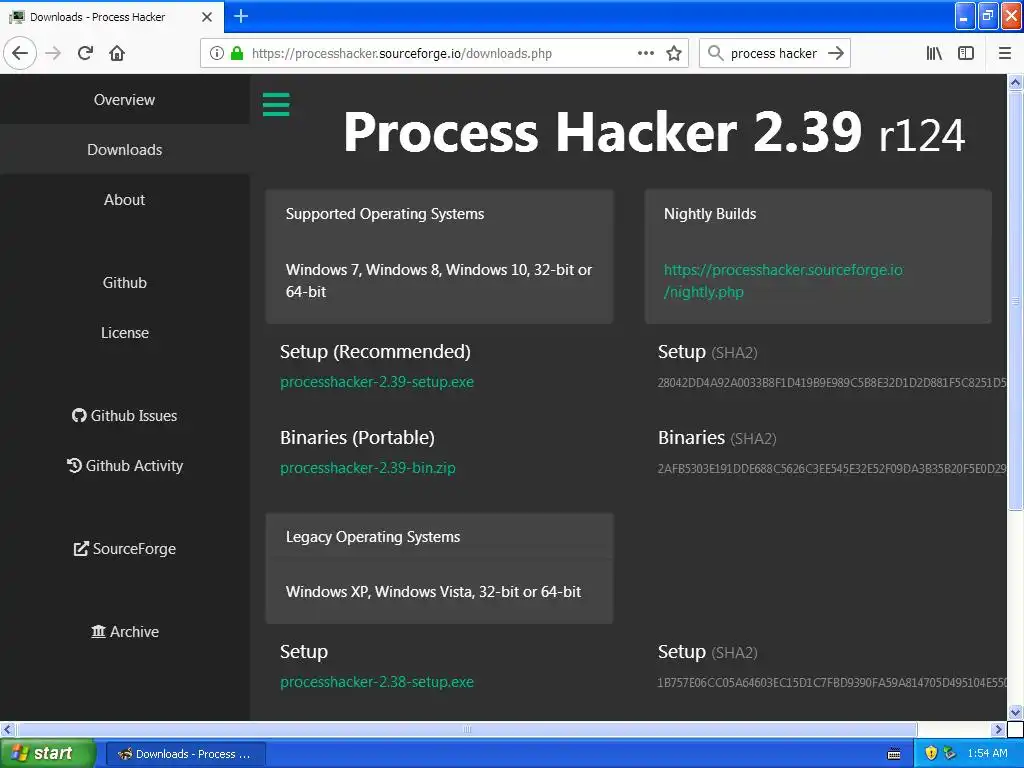Download processhacker-2.39-bin.zip

pyautogui.click(x=368, y=468)
